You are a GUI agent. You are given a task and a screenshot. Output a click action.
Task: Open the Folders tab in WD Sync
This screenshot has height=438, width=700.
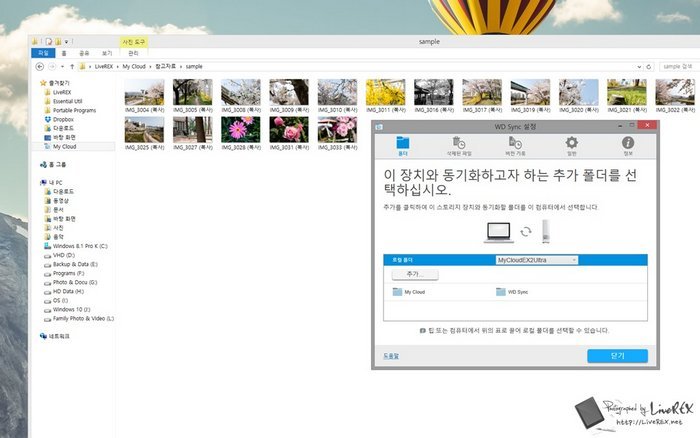[403, 146]
